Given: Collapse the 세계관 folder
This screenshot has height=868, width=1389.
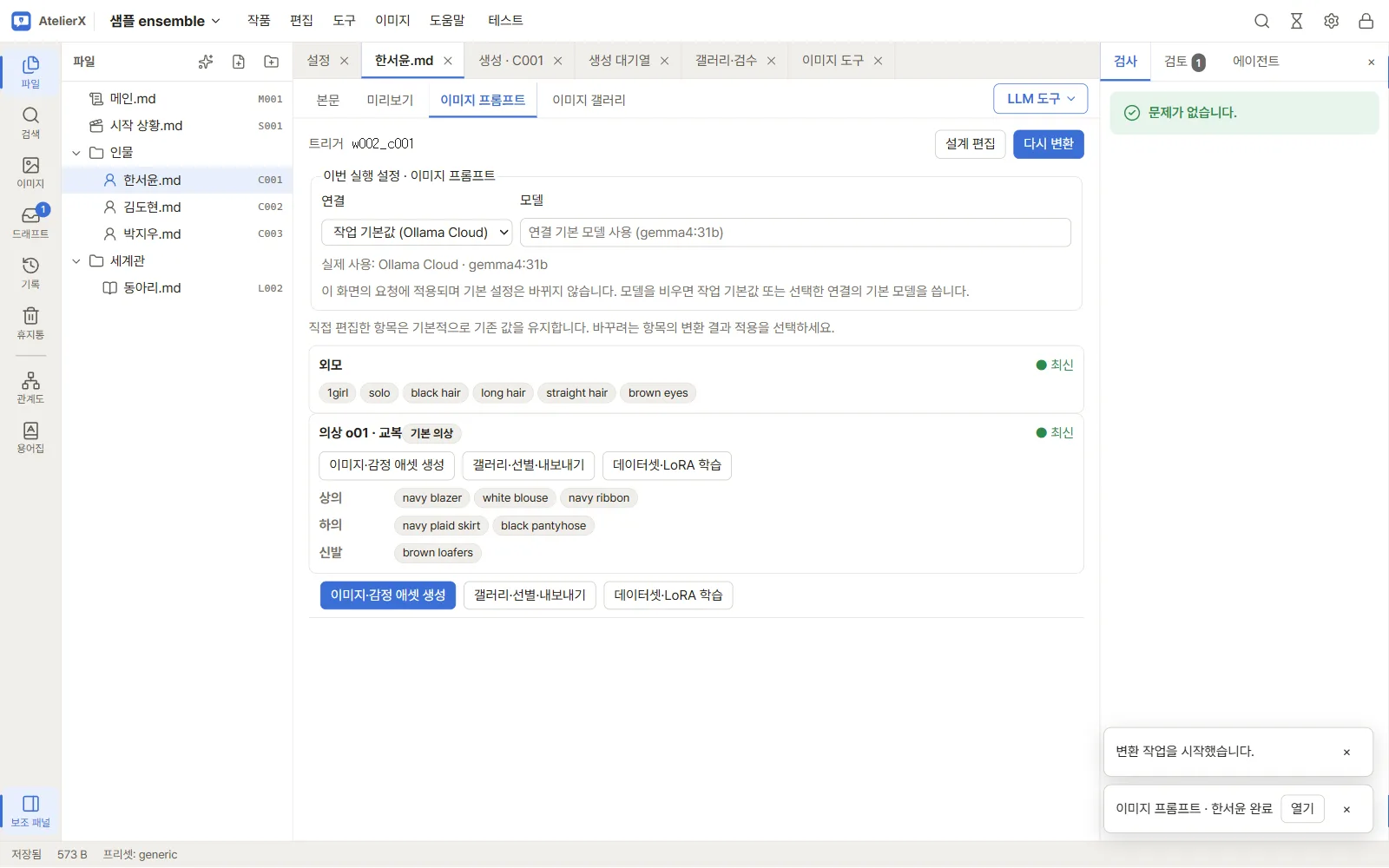Looking at the screenshot, I should coord(76,261).
